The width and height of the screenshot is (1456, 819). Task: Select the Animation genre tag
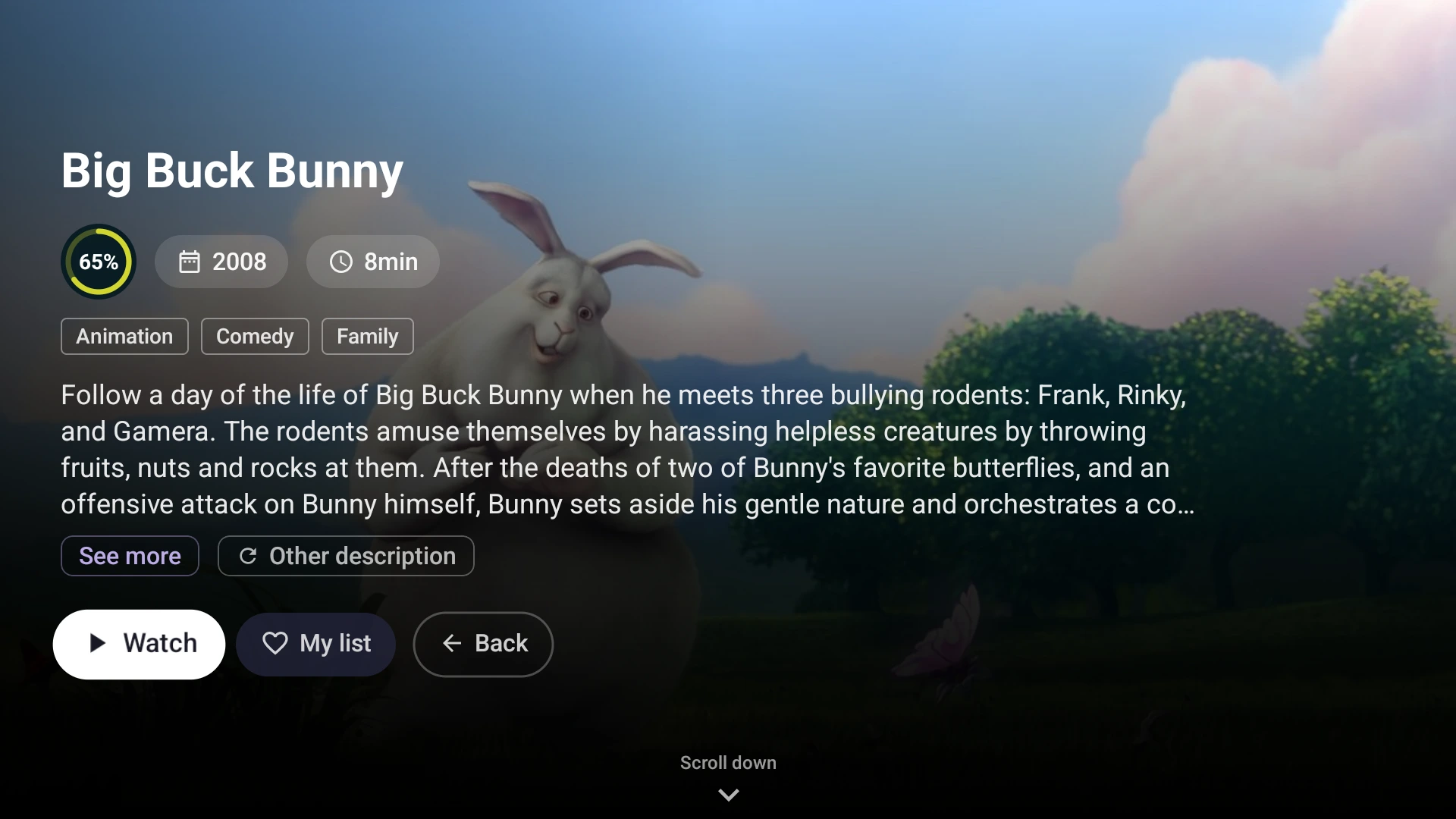pos(124,337)
